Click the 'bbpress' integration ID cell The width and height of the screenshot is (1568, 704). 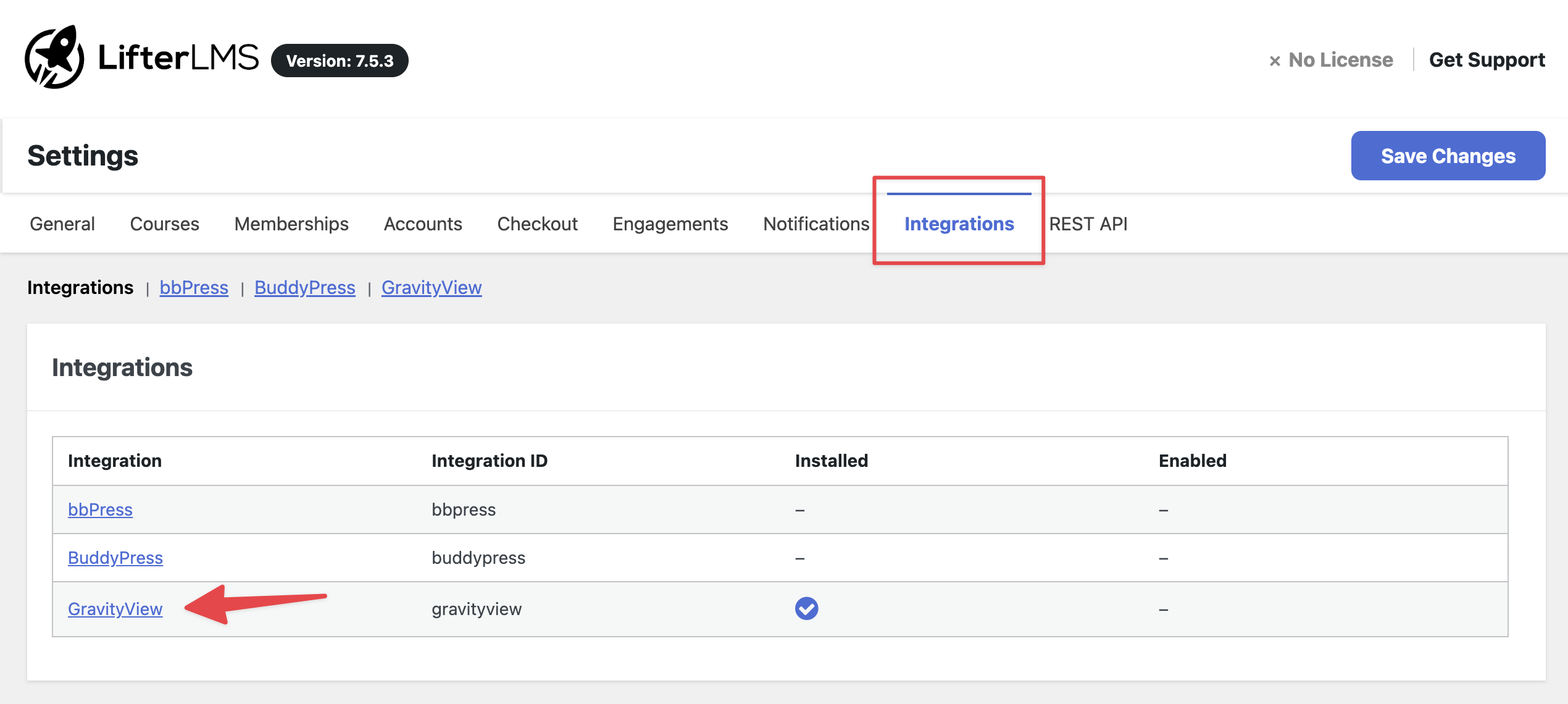(464, 509)
